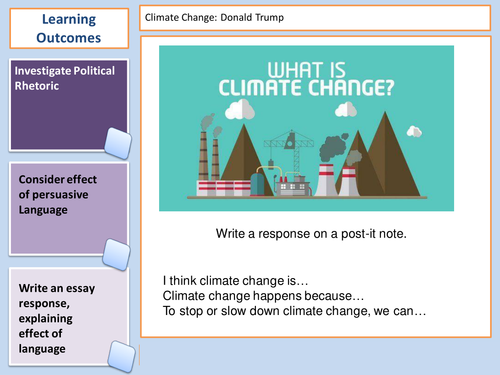The image size is (500, 375).
Task: Click the 'Investigate Political Rhetoric' purple box
Action: [x=69, y=105]
